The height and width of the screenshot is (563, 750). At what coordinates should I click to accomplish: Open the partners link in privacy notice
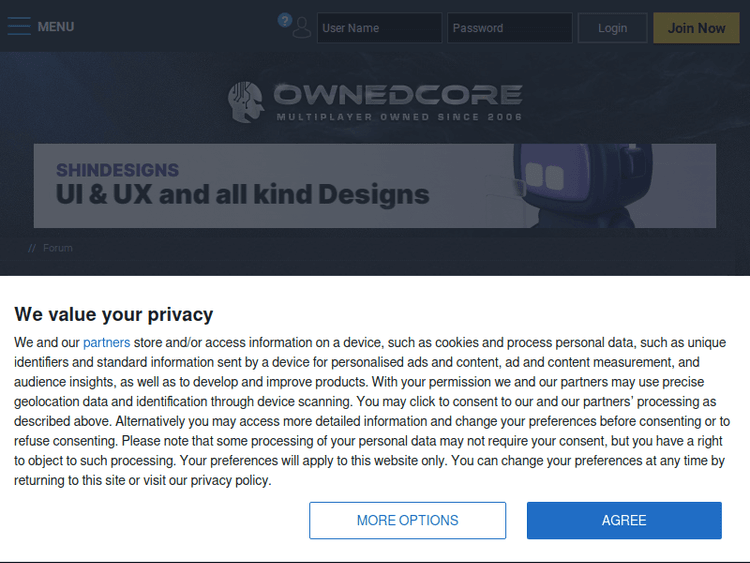106,342
